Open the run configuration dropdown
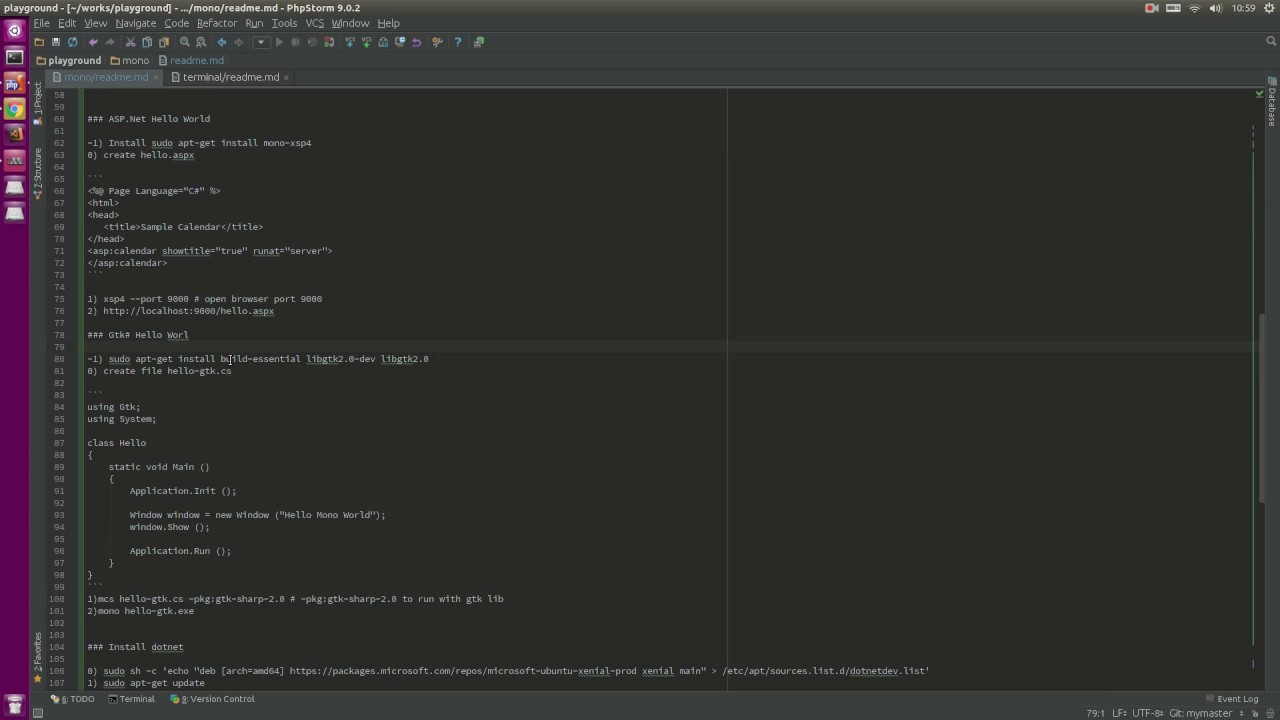 tap(261, 42)
